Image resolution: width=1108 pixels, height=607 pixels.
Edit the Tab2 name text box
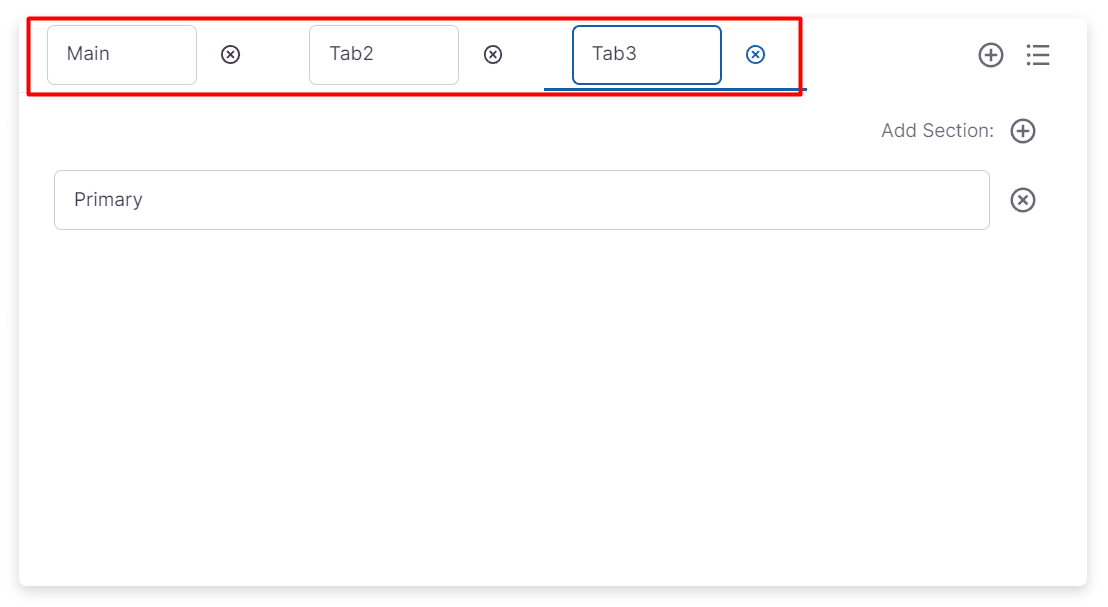pos(384,55)
